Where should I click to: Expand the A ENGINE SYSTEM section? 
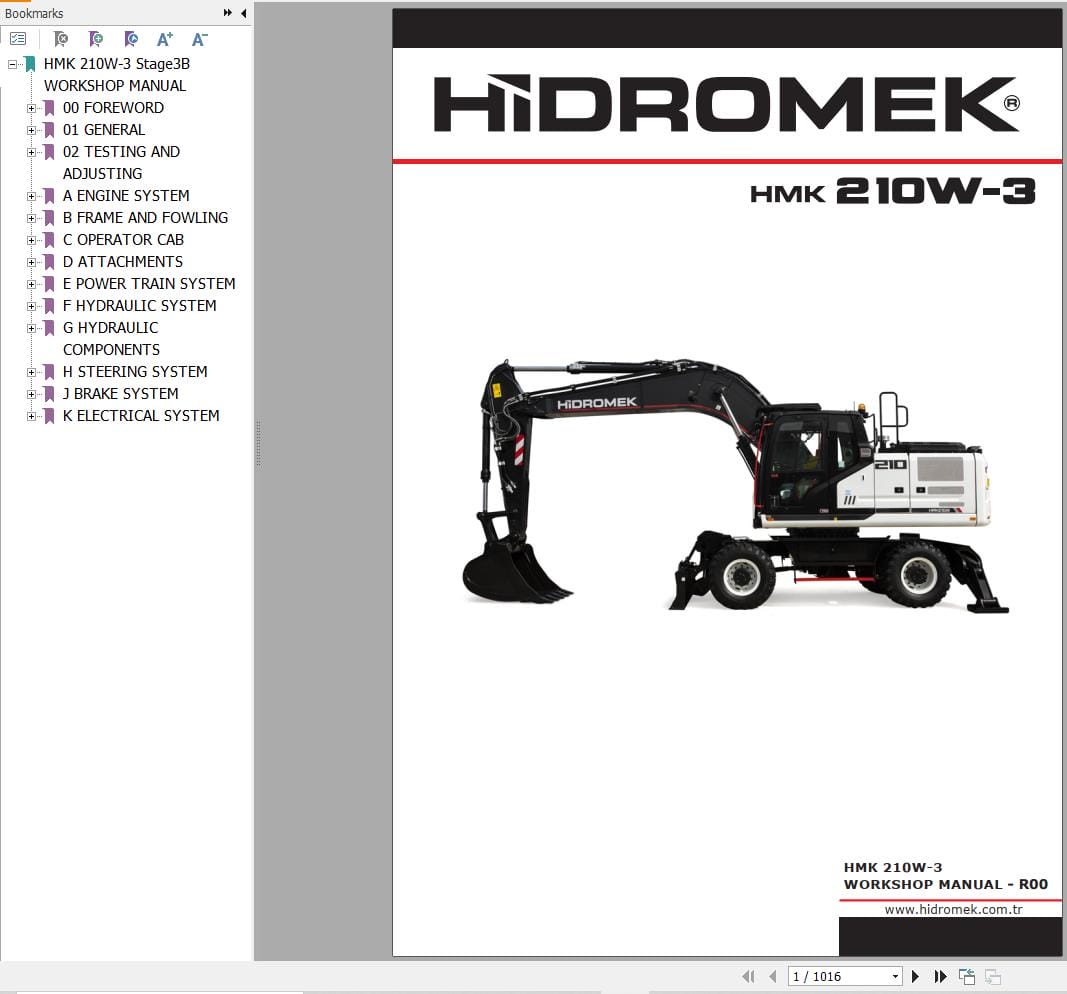pyautogui.click(x=31, y=195)
